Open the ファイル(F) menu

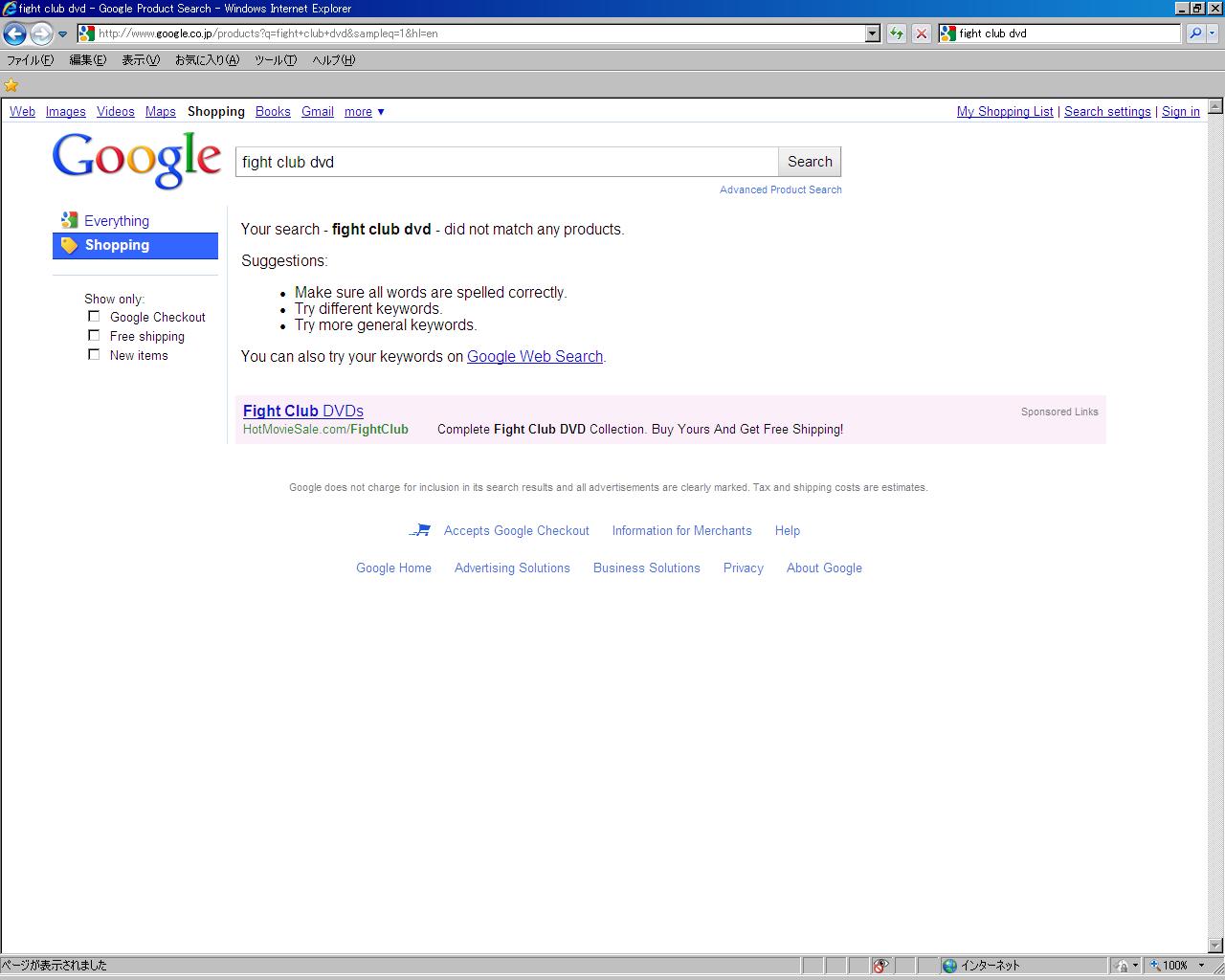[x=31, y=59]
